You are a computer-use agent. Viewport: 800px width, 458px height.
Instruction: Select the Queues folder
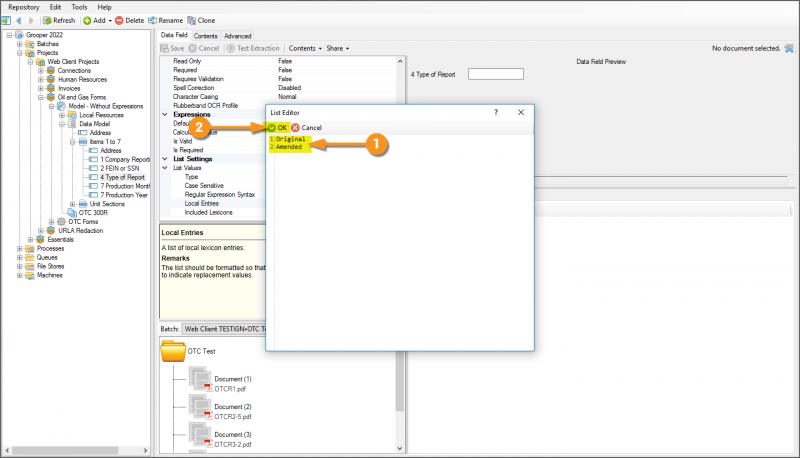pos(47,258)
